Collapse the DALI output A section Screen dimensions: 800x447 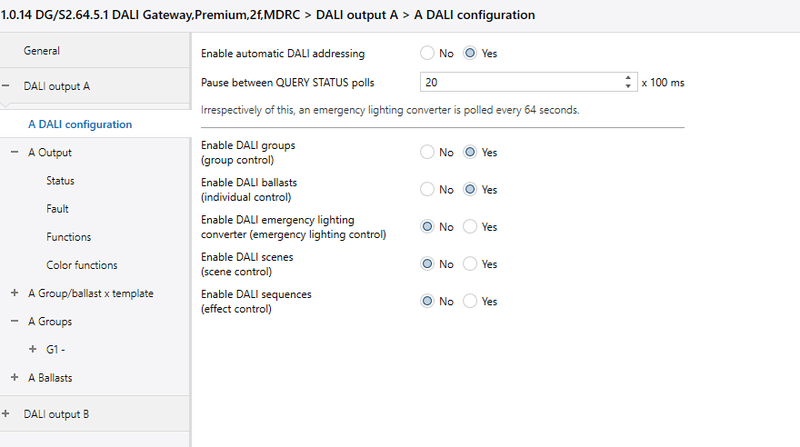[x=6, y=86]
